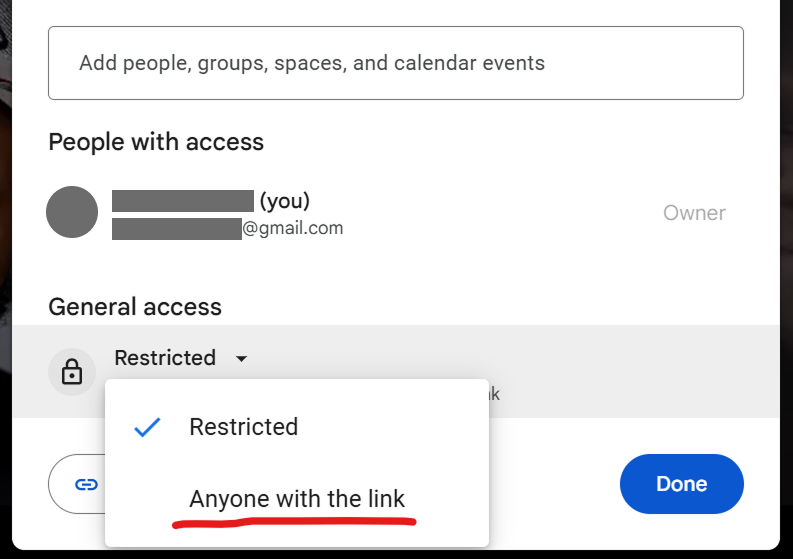This screenshot has width=793, height=559.
Task: Click the blue checkmark beside Restricted
Action: coord(147,427)
